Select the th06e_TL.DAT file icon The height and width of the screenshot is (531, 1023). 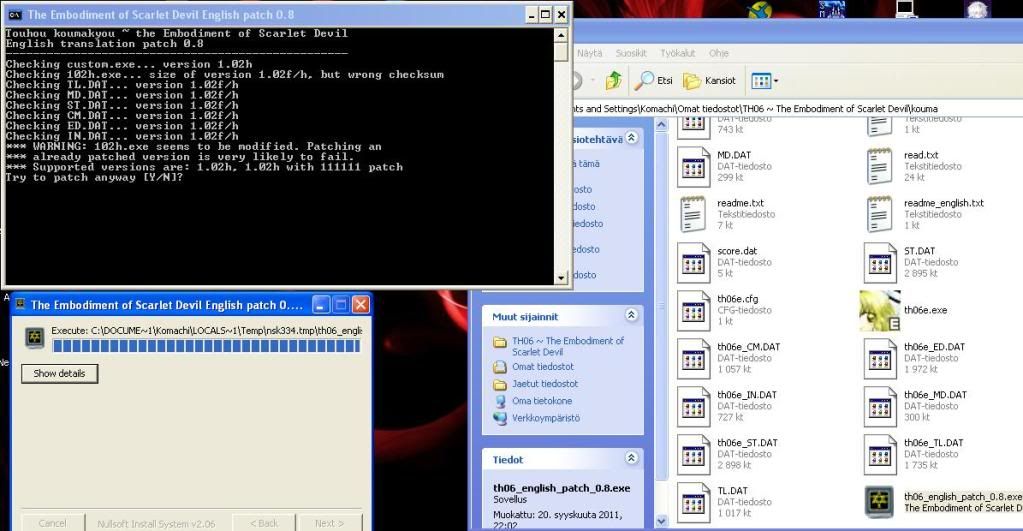point(880,455)
